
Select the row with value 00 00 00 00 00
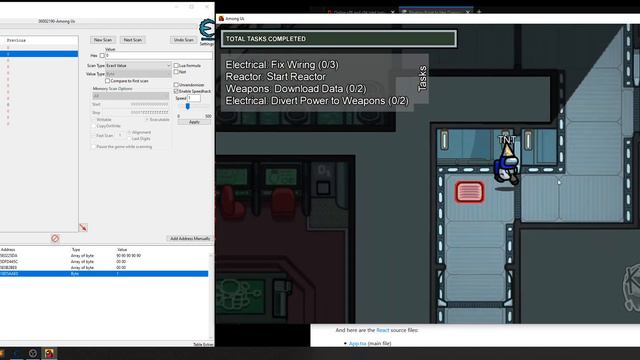coord(104,256)
